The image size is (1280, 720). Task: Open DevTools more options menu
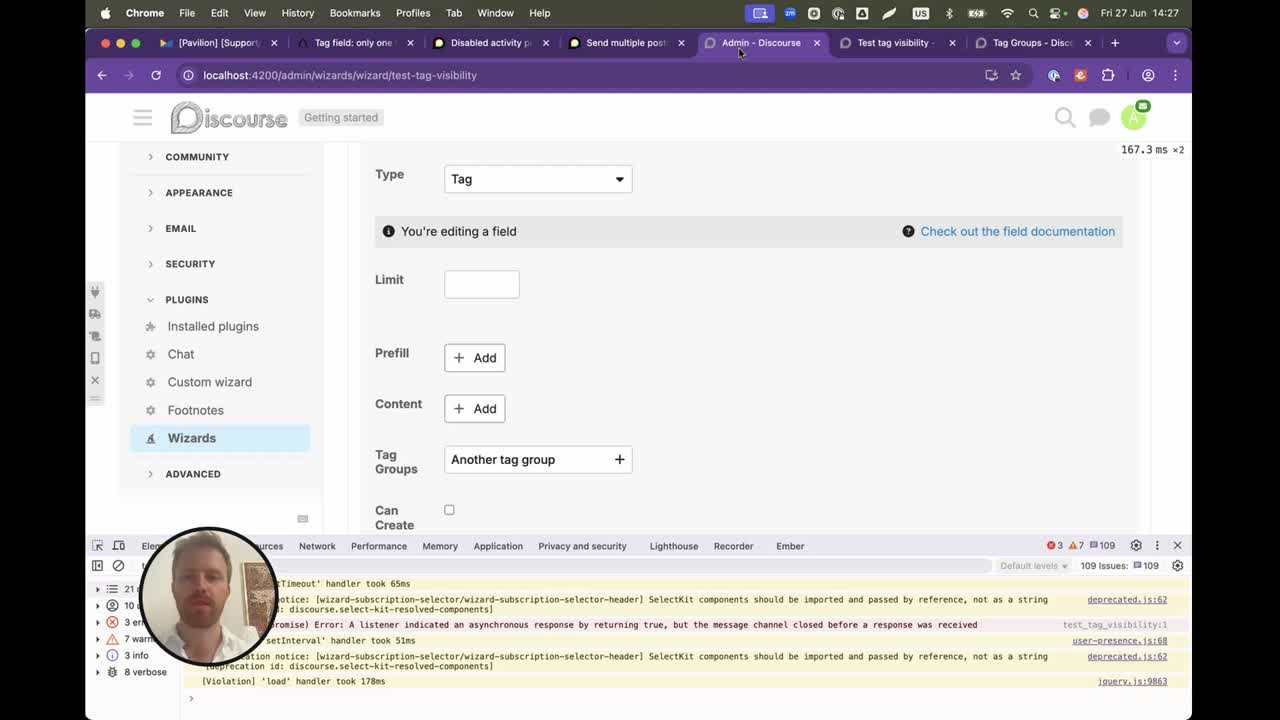pyautogui.click(x=1157, y=546)
